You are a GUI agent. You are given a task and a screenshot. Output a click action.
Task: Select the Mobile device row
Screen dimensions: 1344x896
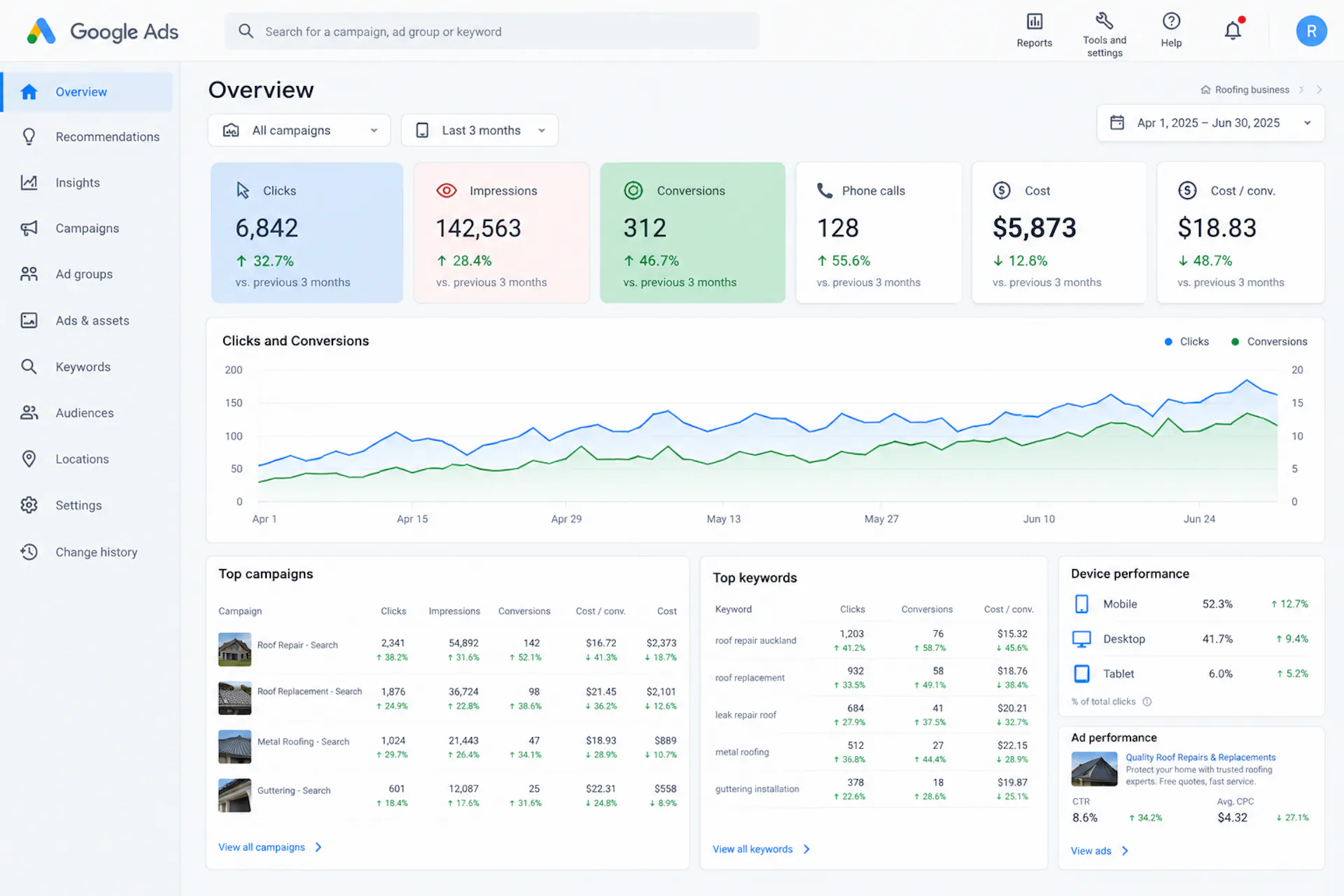(x=1191, y=604)
